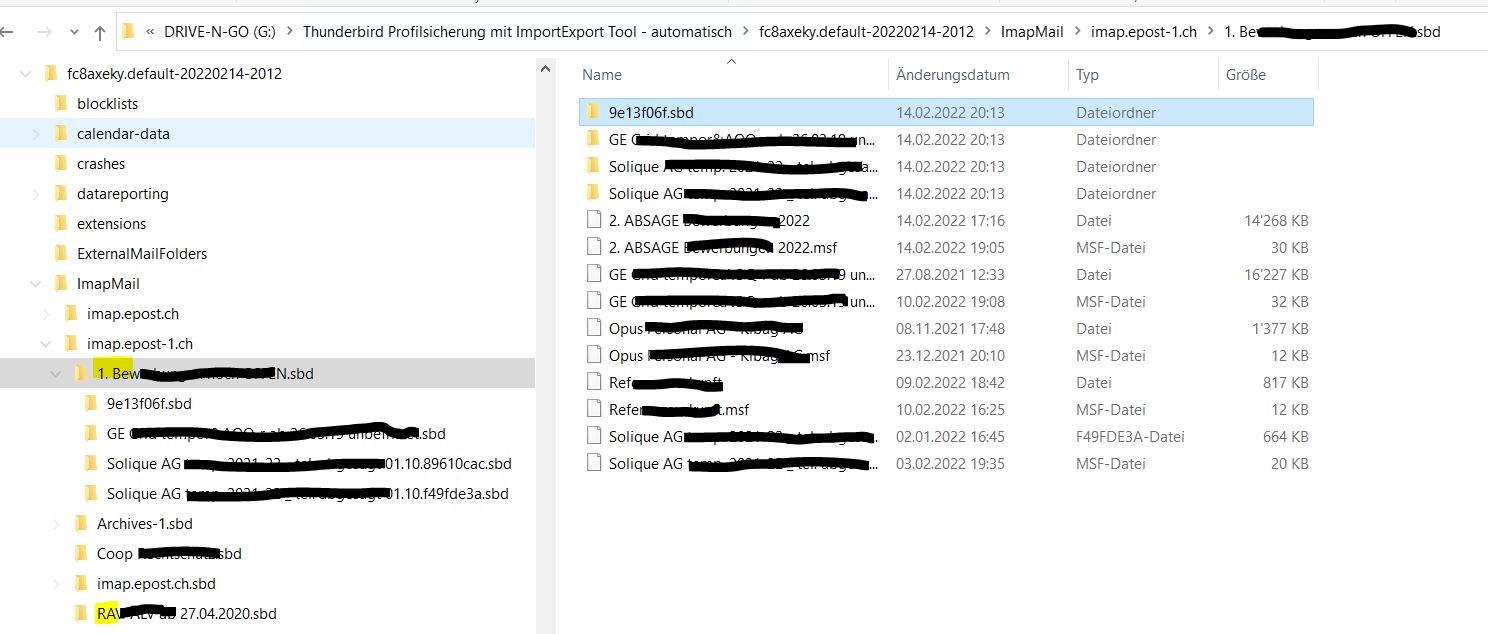Click the 9e13f06f.sbd folder icon in the file list

point(593,112)
